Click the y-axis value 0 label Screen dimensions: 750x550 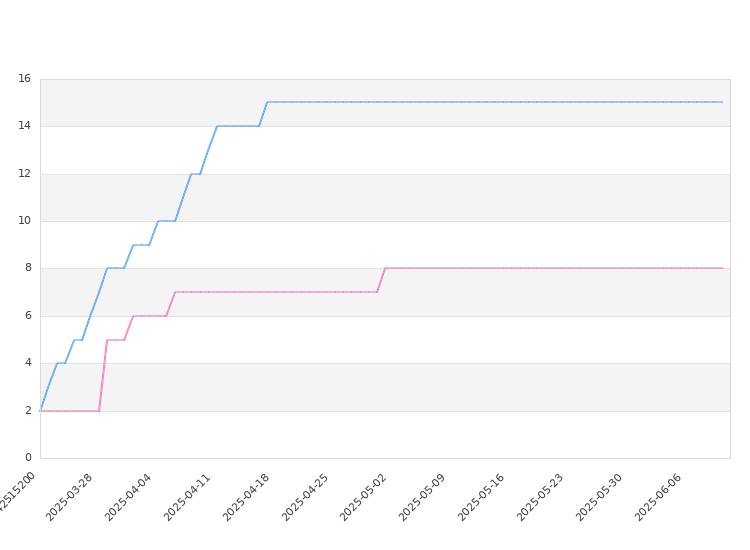click(x=28, y=458)
